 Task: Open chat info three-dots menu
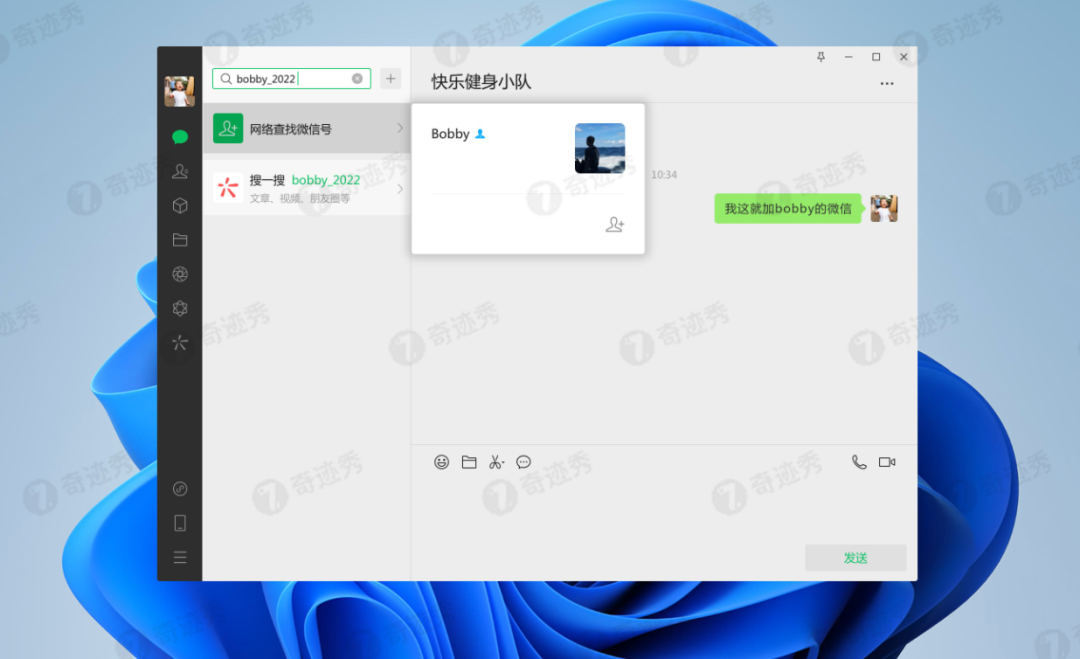(886, 83)
